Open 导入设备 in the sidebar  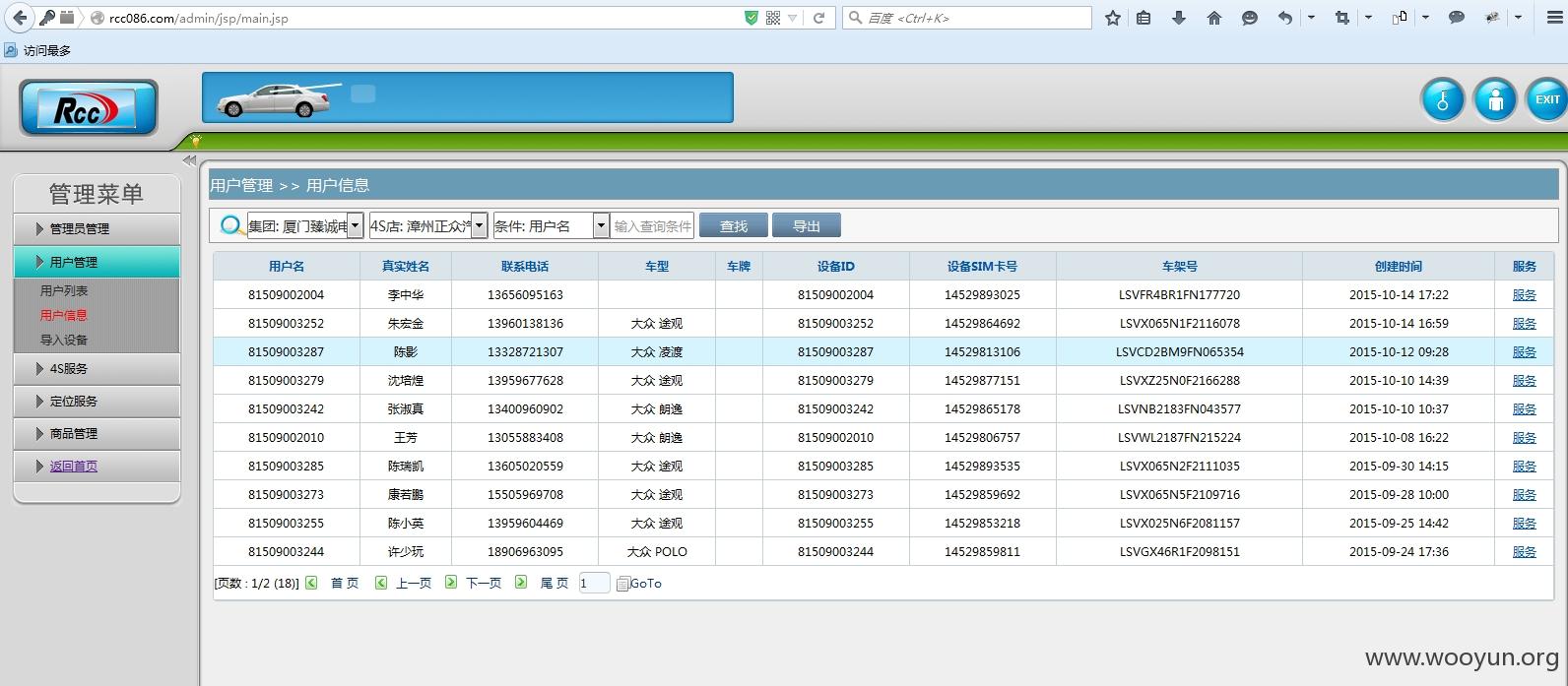tap(64, 340)
